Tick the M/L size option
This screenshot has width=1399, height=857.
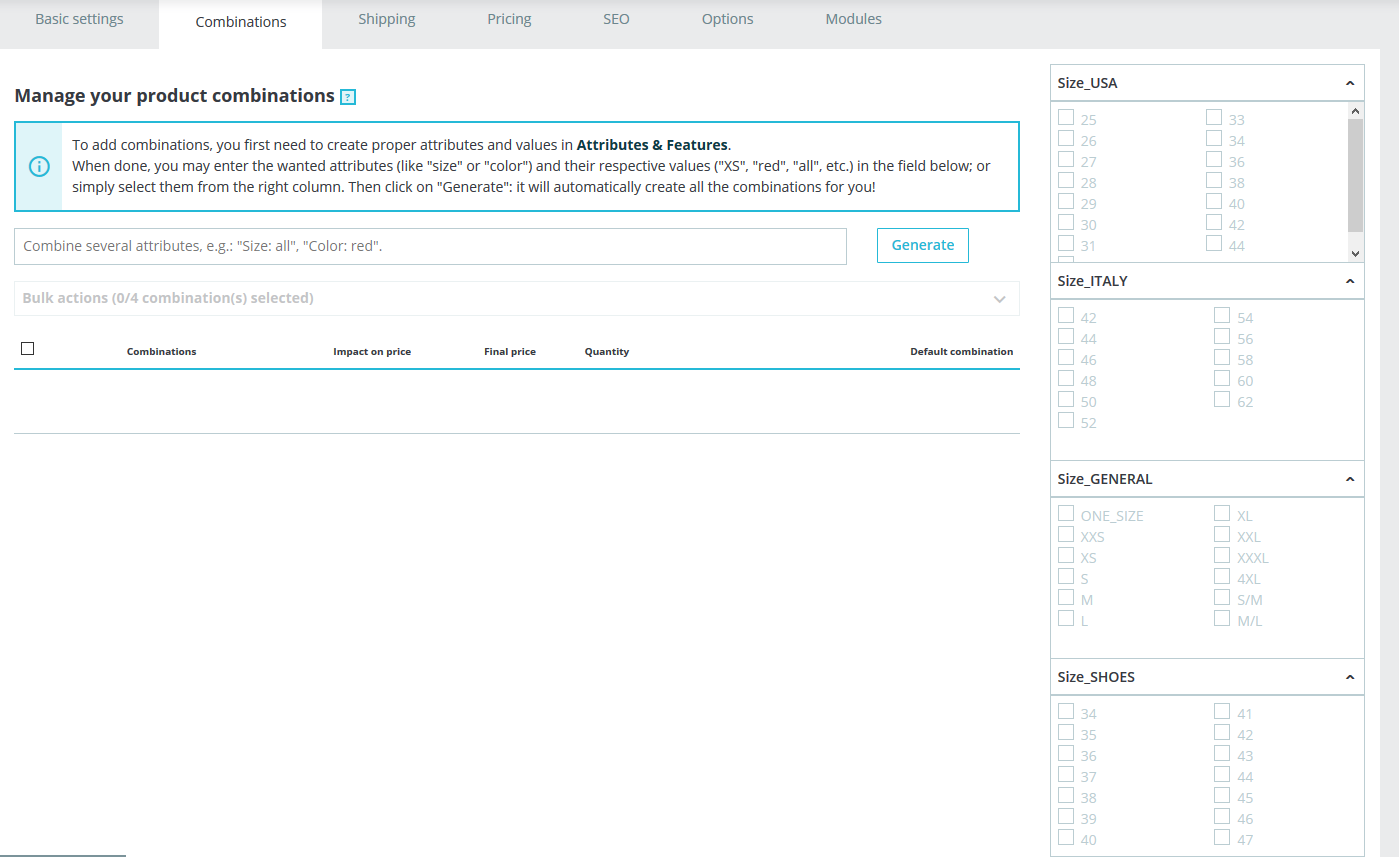(x=1222, y=618)
